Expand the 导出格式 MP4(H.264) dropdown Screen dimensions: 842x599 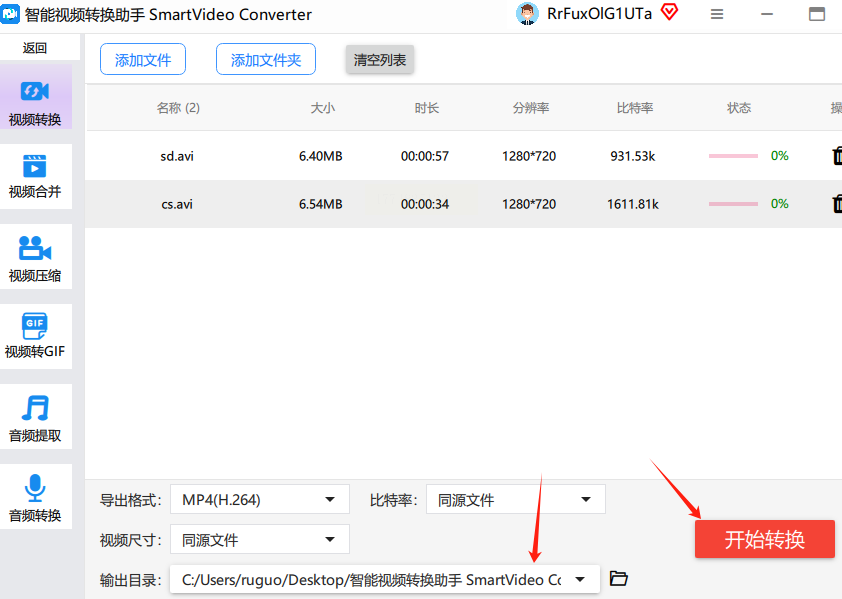click(x=260, y=500)
